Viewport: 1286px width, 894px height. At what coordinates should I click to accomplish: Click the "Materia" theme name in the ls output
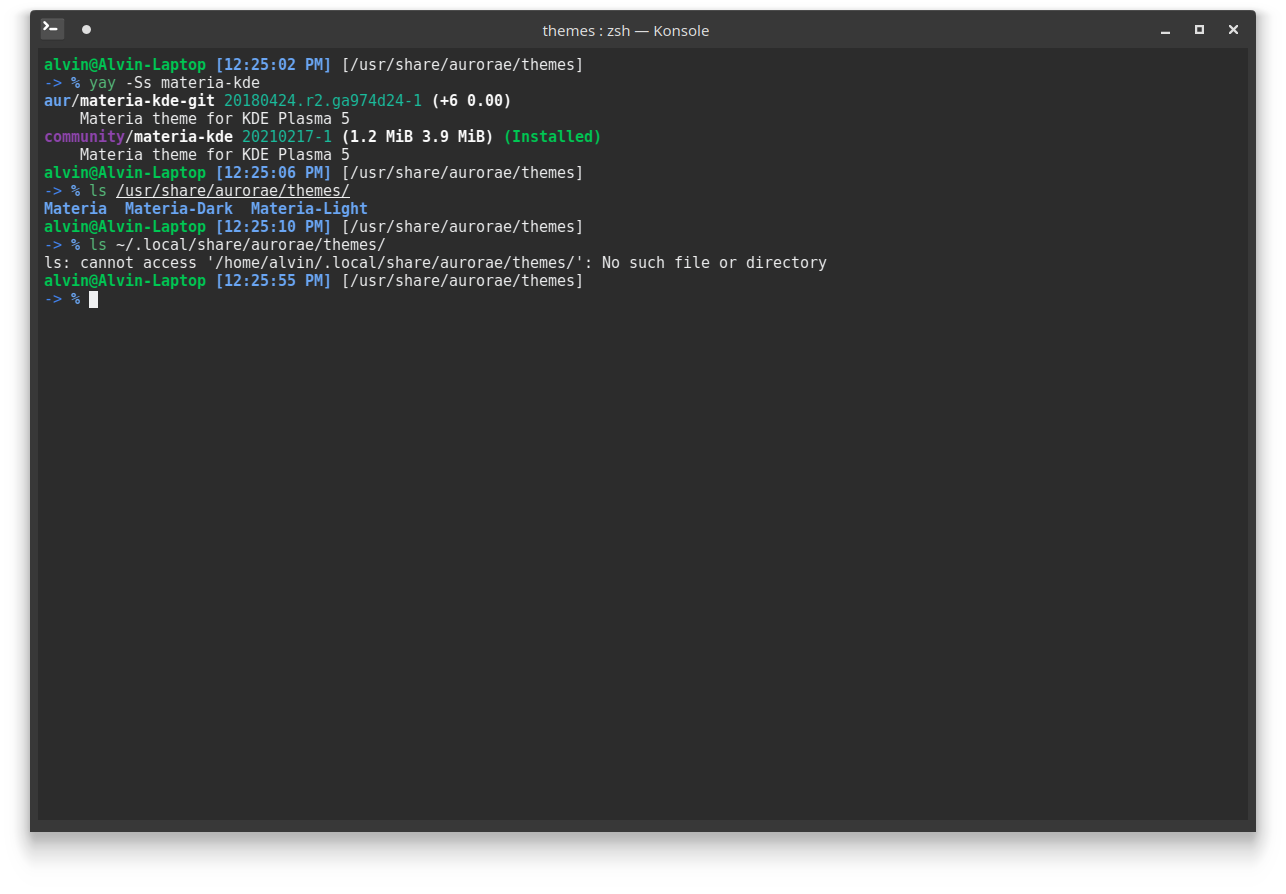coord(75,208)
